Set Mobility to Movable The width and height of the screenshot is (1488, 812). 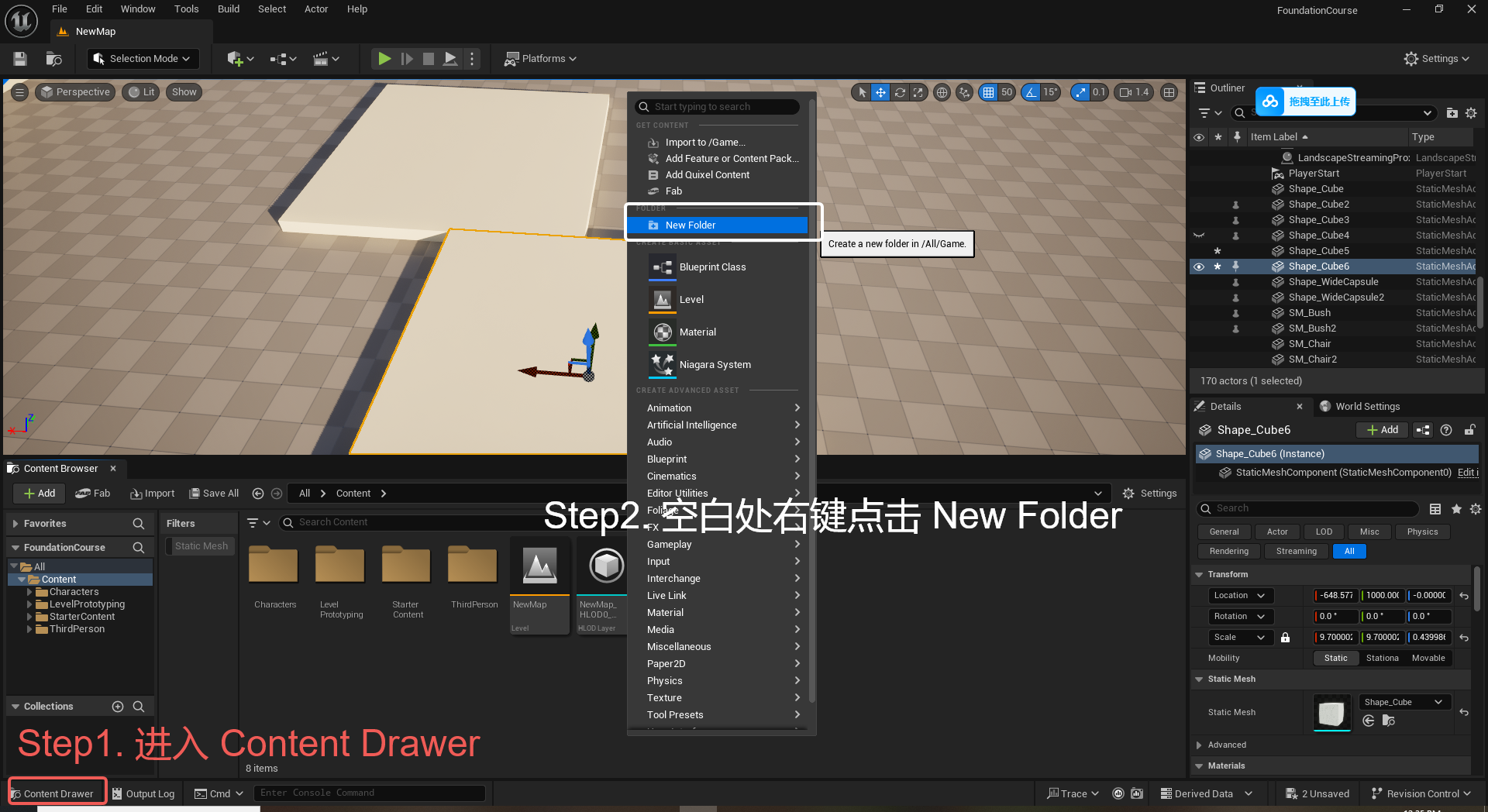point(1428,659)
